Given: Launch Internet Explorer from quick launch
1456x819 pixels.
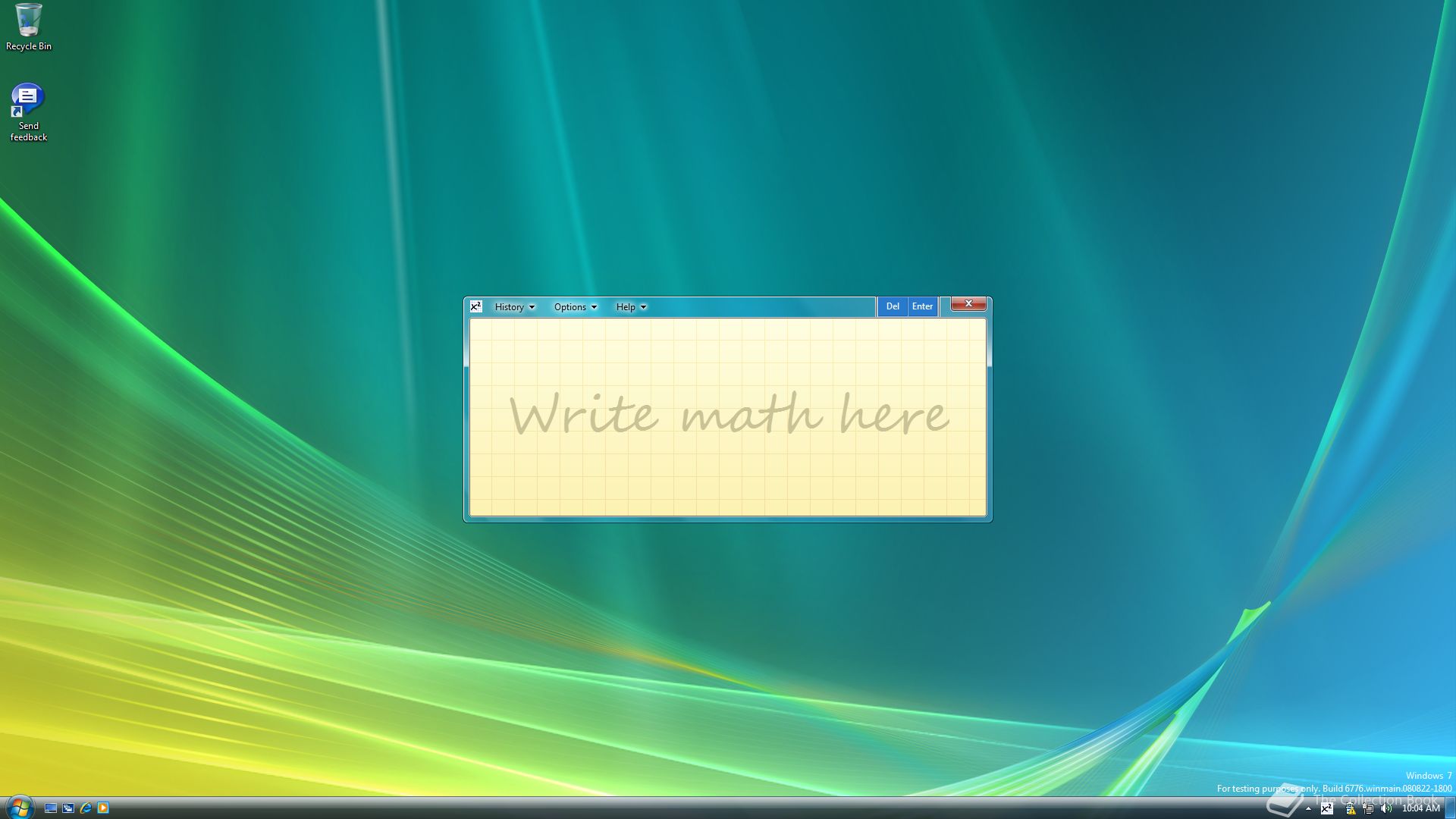Looking at the screenshot, I should [86, 808].
